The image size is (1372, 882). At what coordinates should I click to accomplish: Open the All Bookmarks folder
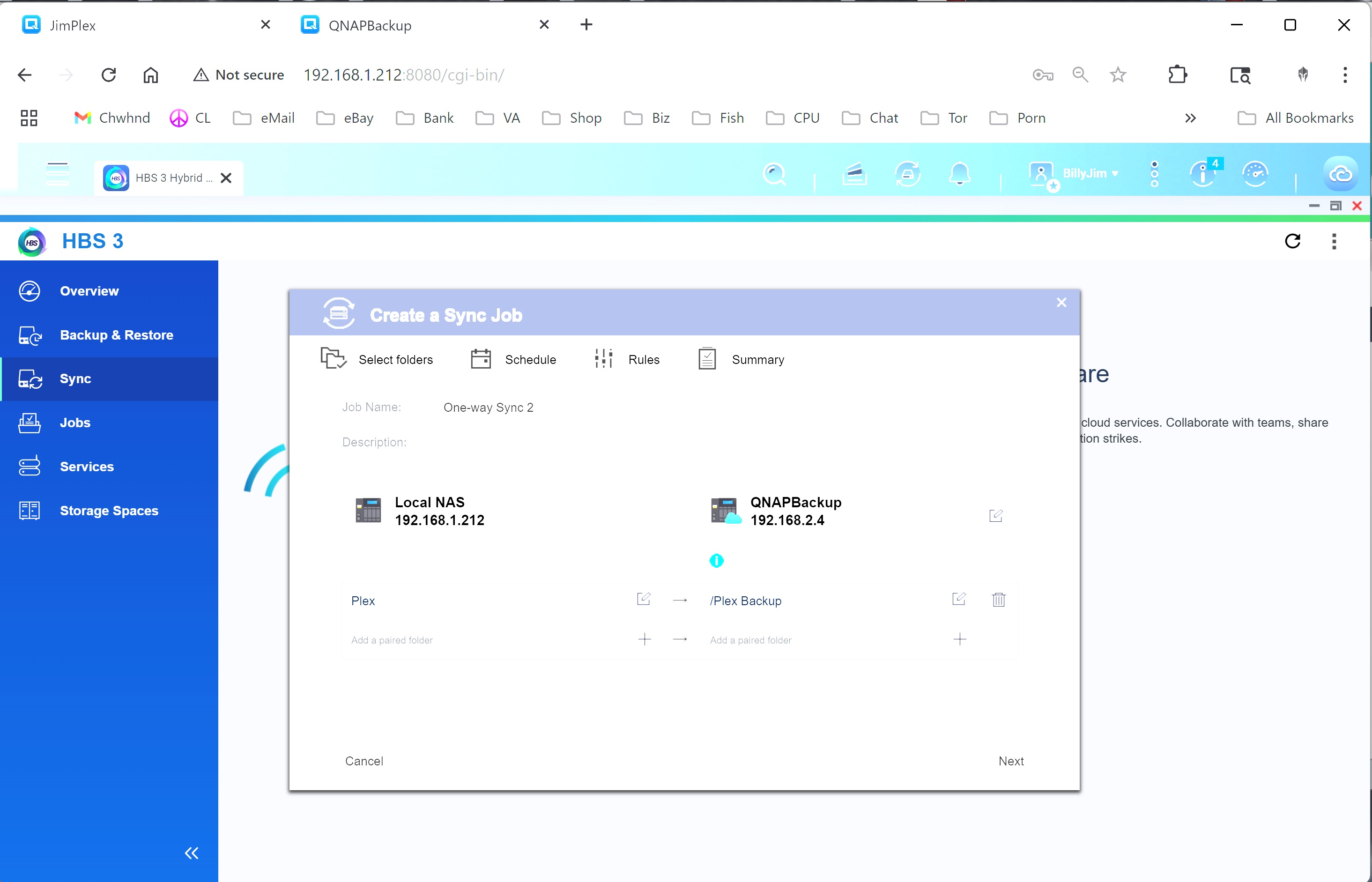tap(1295, 118)
